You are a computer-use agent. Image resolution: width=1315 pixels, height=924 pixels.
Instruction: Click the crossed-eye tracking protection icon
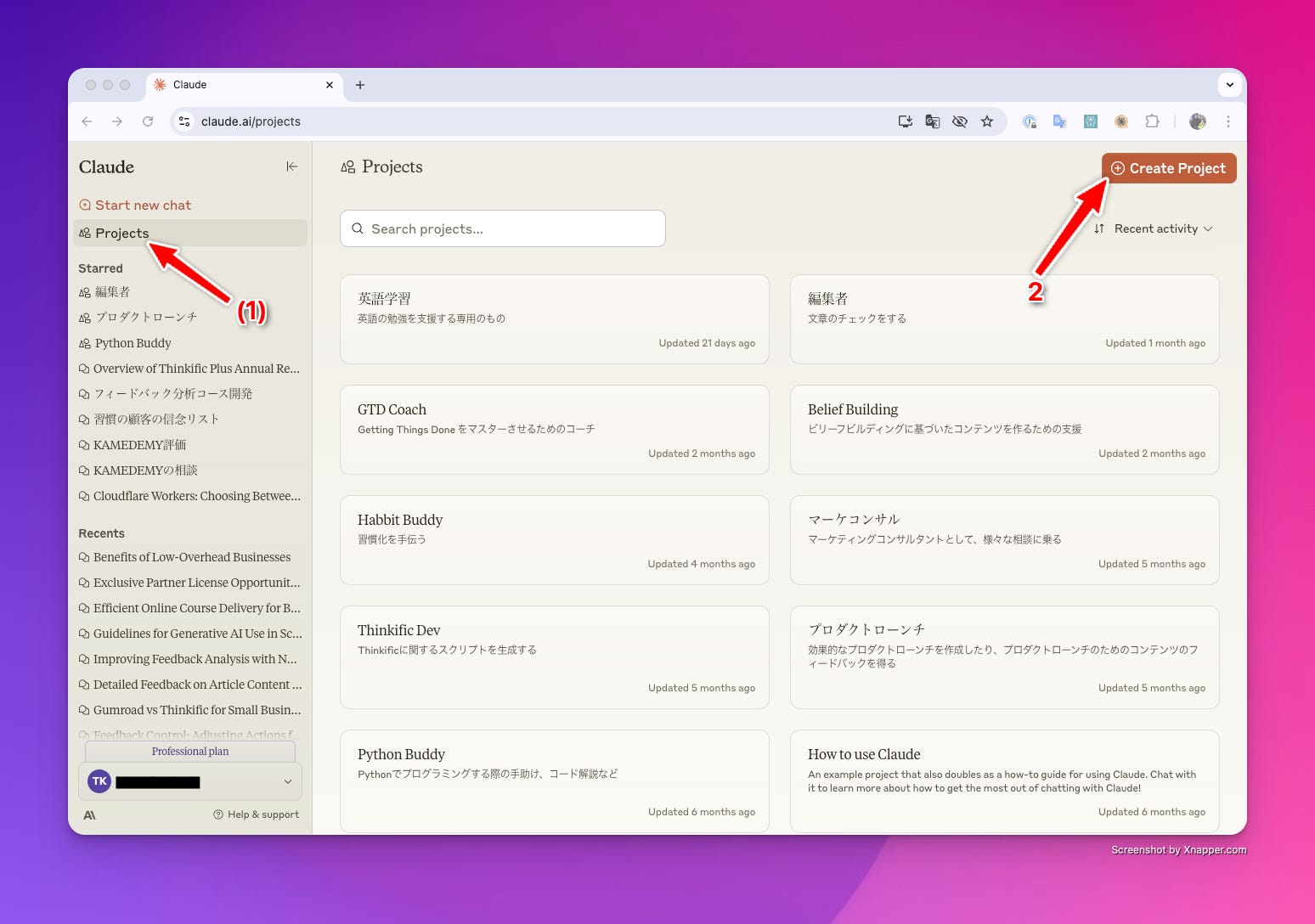[x=960, y=121]
